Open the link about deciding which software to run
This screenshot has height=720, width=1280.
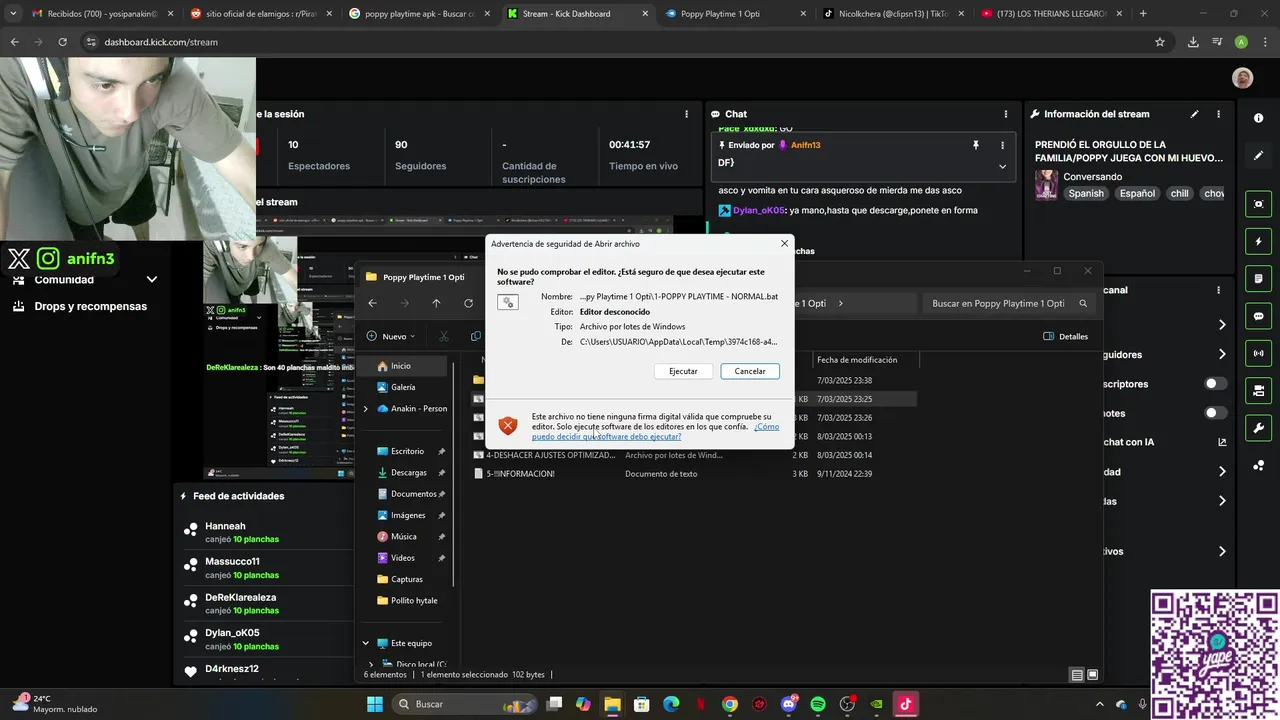tap(655, 432)
